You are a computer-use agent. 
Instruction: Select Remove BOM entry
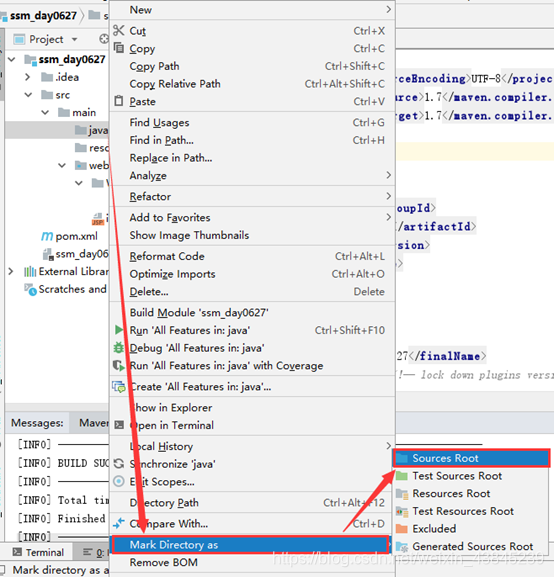click(x=252, y=562)
